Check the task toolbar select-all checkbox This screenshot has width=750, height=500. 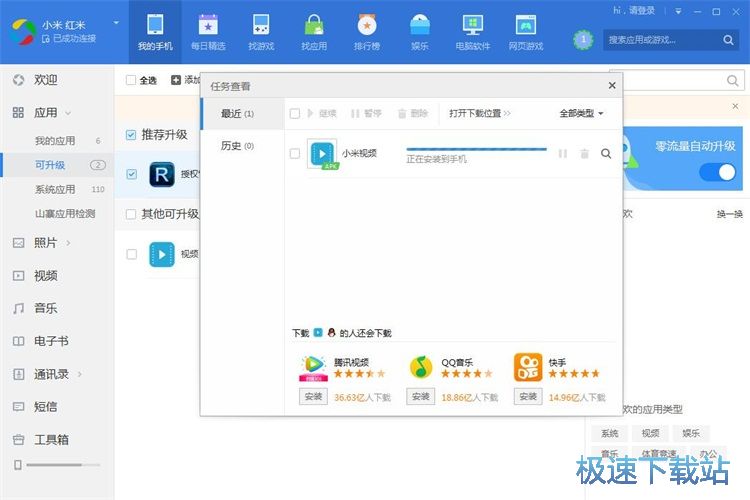click(295, 113)
